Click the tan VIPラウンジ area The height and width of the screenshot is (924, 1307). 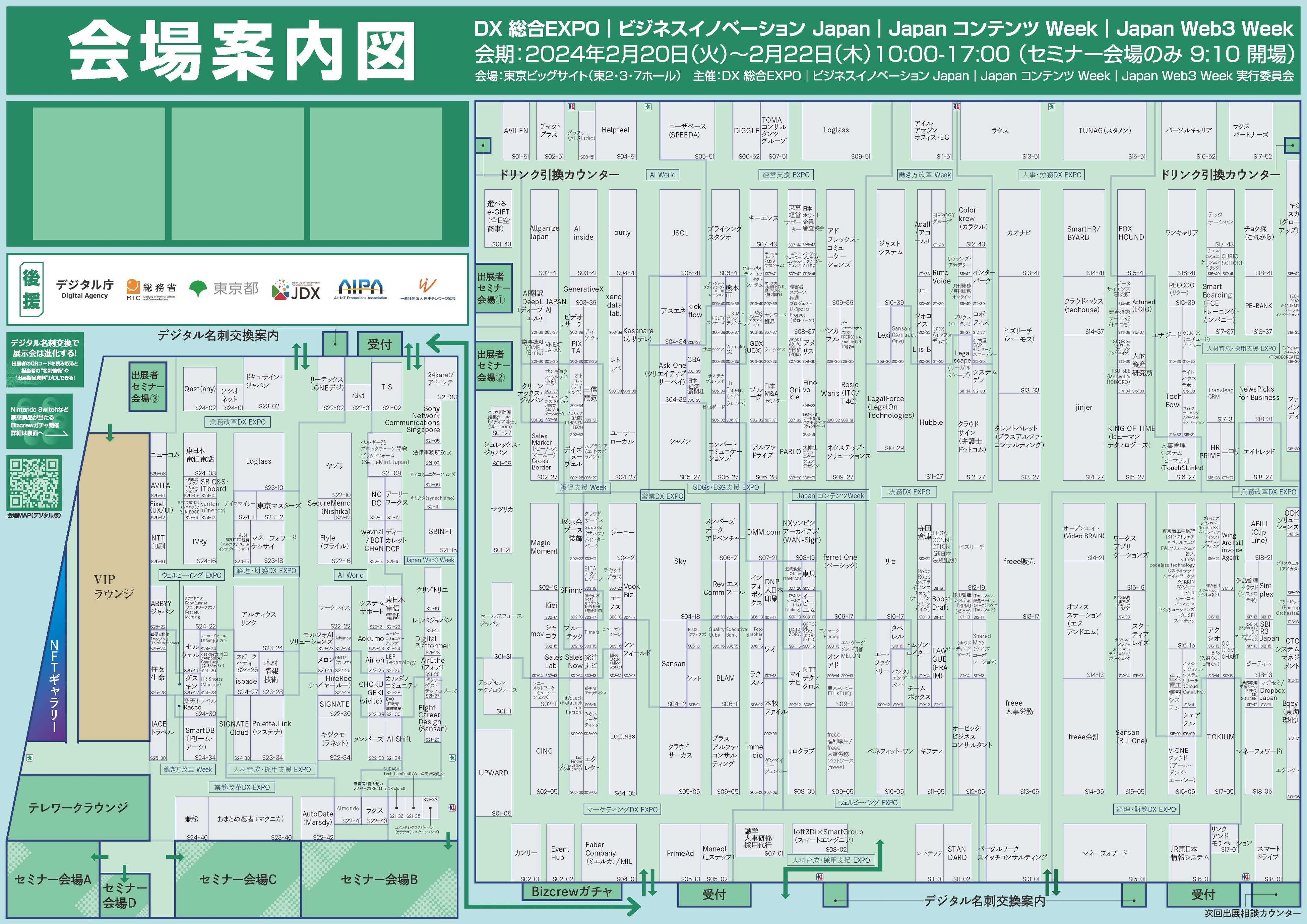114,586
